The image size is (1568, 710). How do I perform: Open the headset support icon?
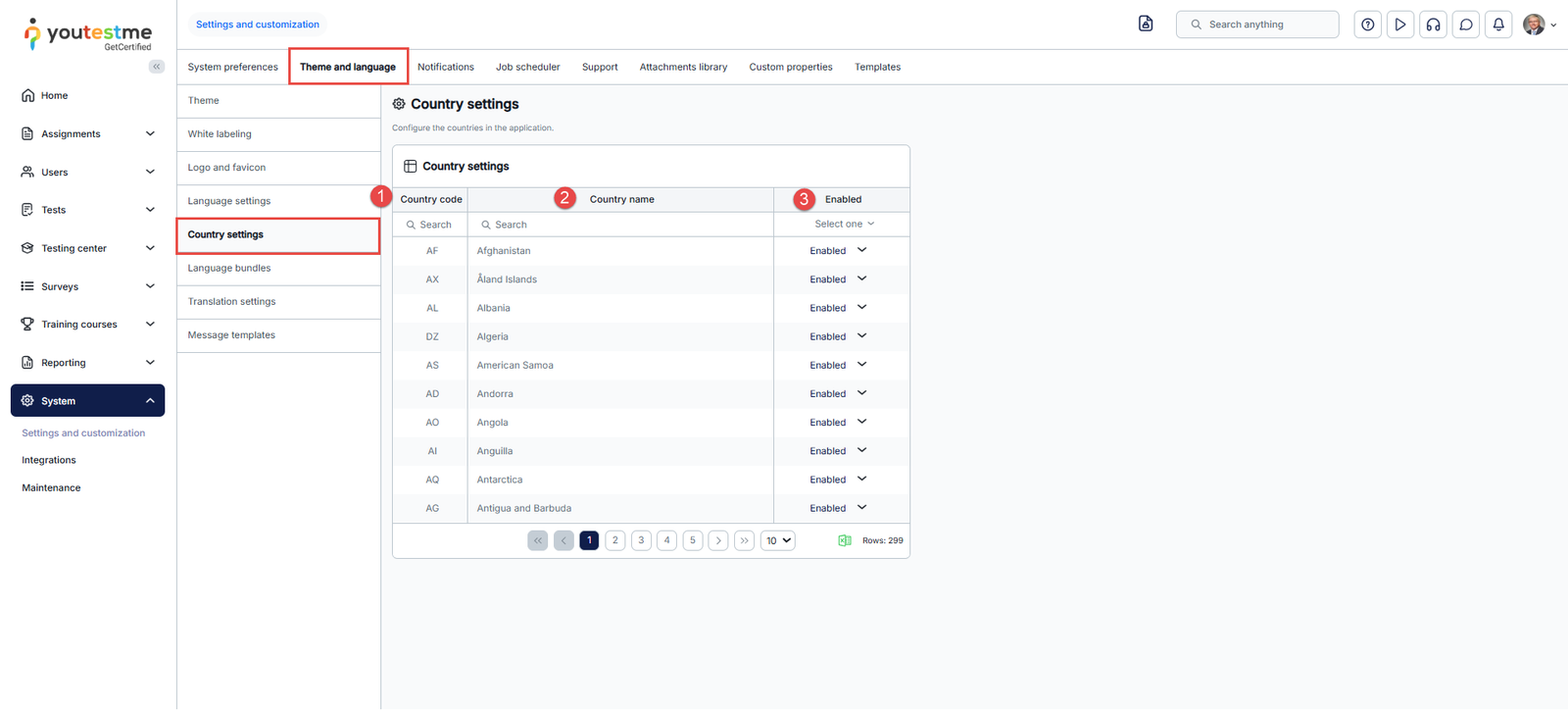tap(1433, 25)
